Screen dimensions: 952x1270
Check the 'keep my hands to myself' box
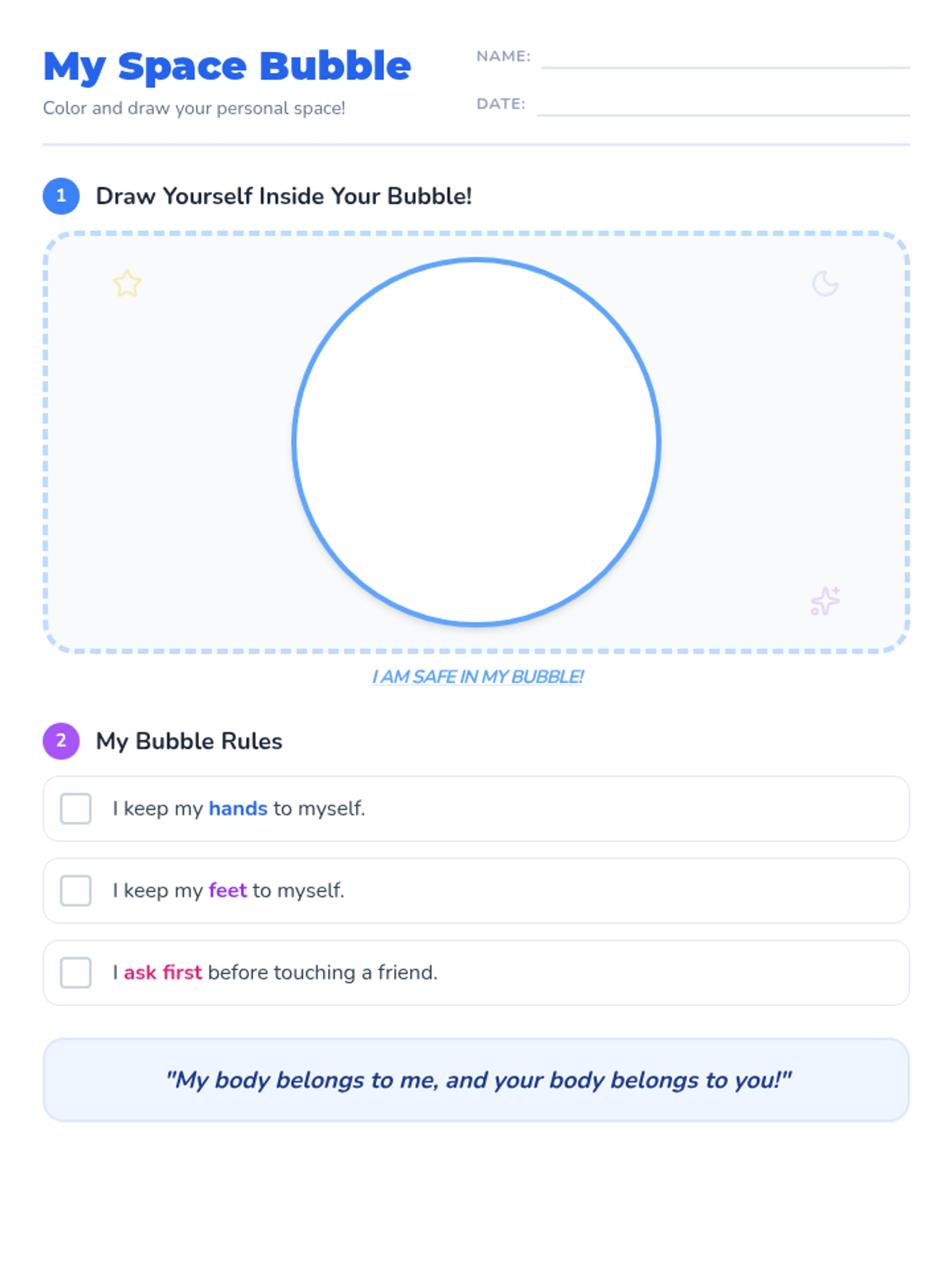(x=76, y=809)
